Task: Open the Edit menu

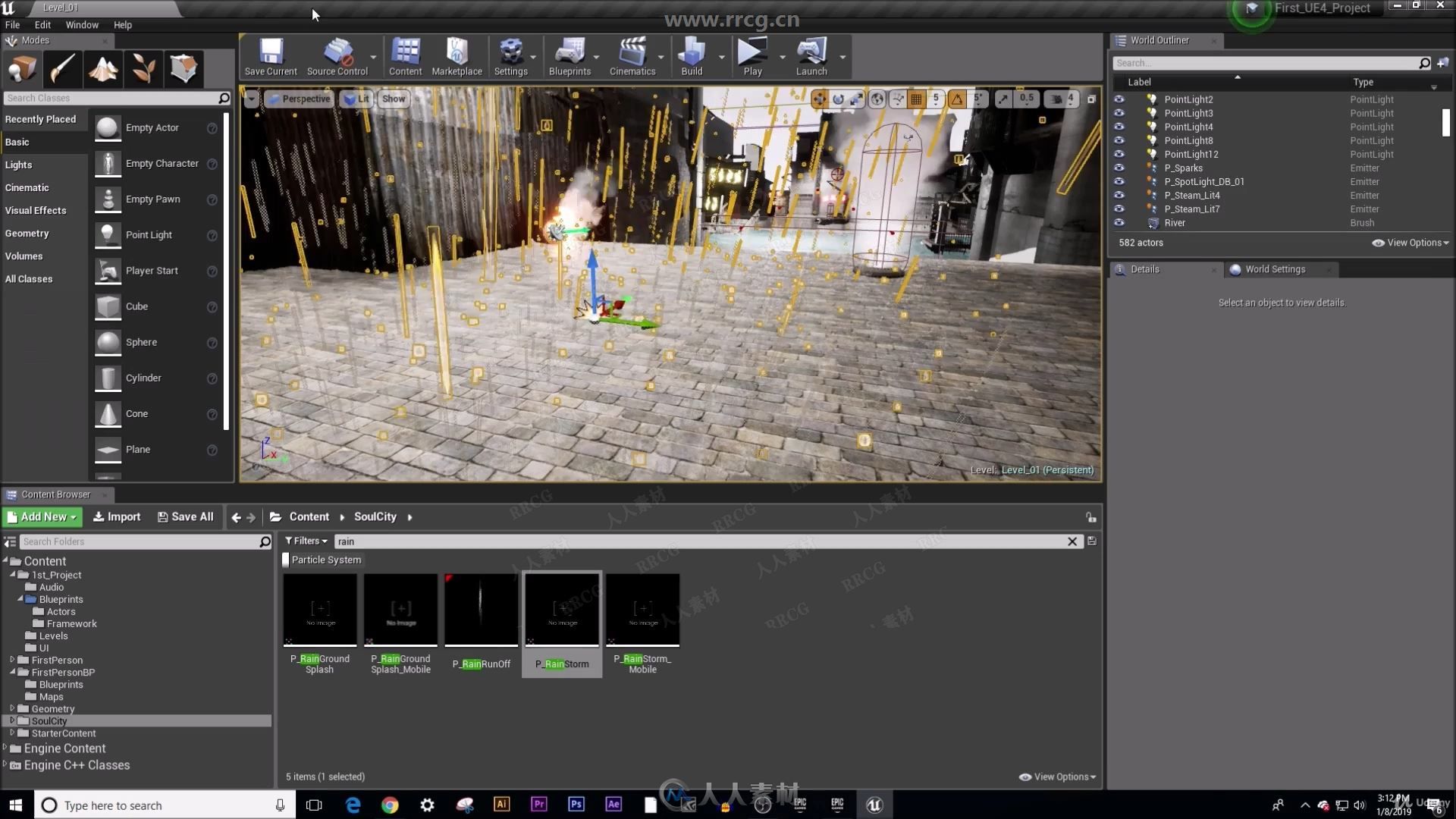Action: tap(42, 25)
